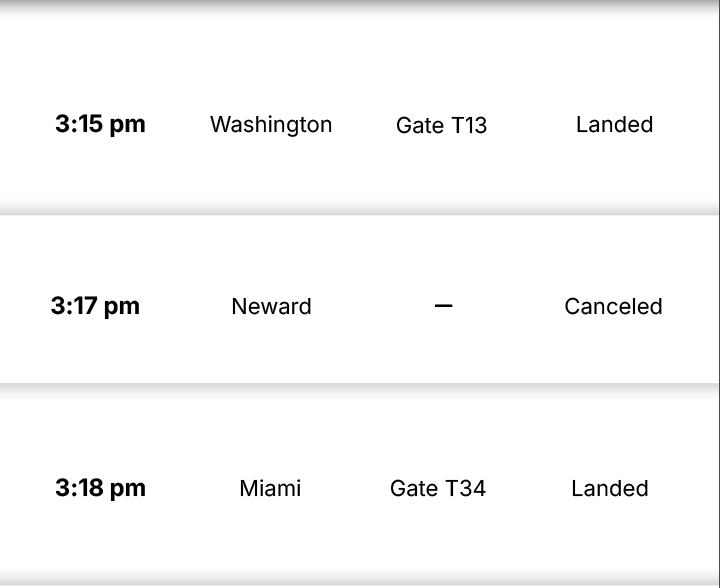Click the divider between Neward and Miami rows
Viewport: 720px width, 588px height.
[360, 385]
